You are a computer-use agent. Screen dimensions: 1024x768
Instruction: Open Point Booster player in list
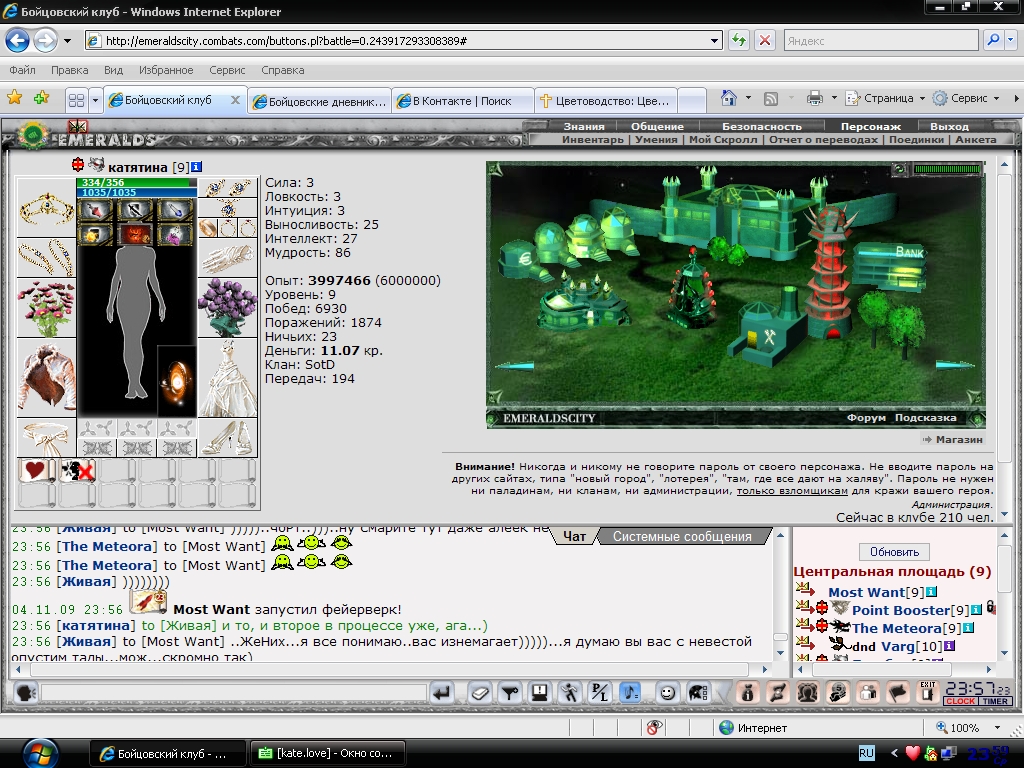pyautogui.click(x=901, y=611)
